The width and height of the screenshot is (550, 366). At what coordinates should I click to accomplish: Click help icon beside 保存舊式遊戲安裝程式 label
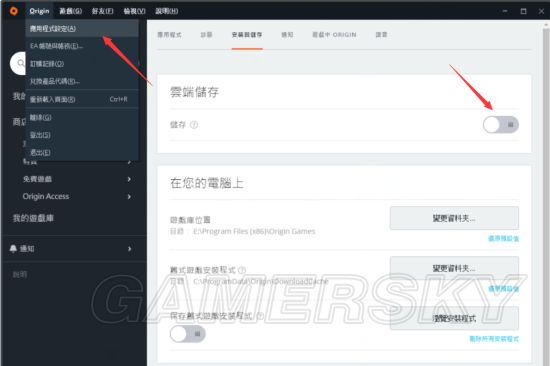click(260, 316)
